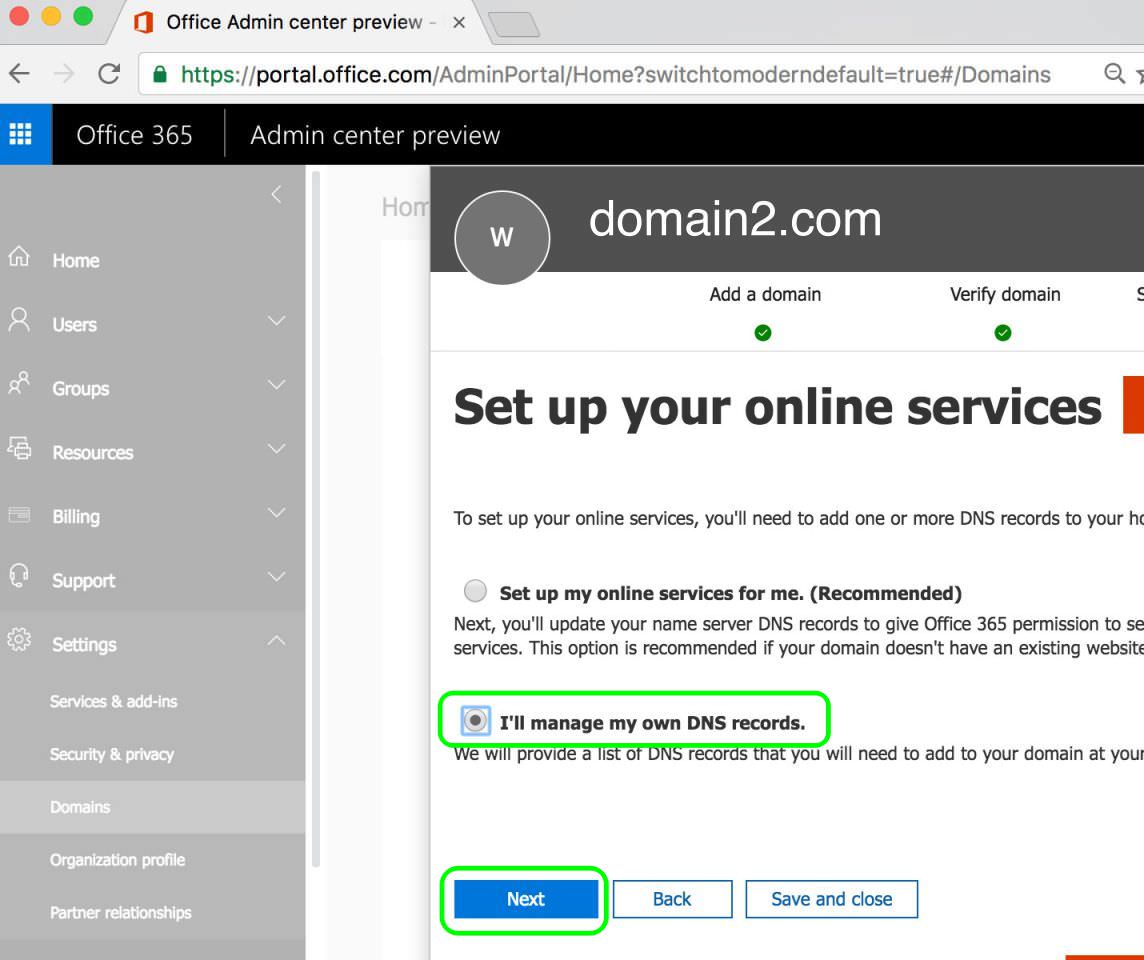This screenshot has width=1144, height=960.
Task: Click the 'Set up your online services' heading
Action: point(777,407)
